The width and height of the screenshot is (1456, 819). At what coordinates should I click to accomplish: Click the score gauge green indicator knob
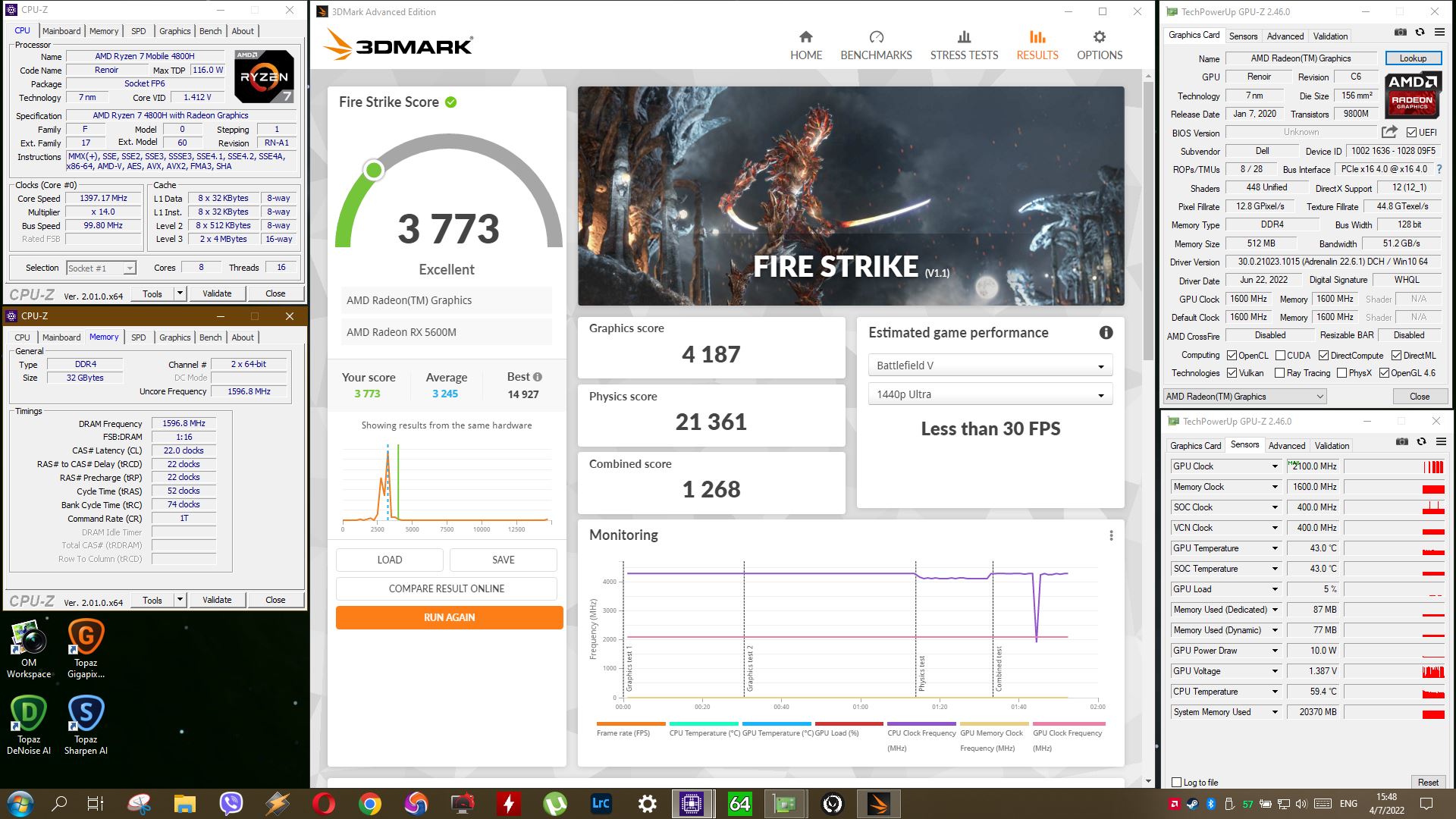coord(373,170)
